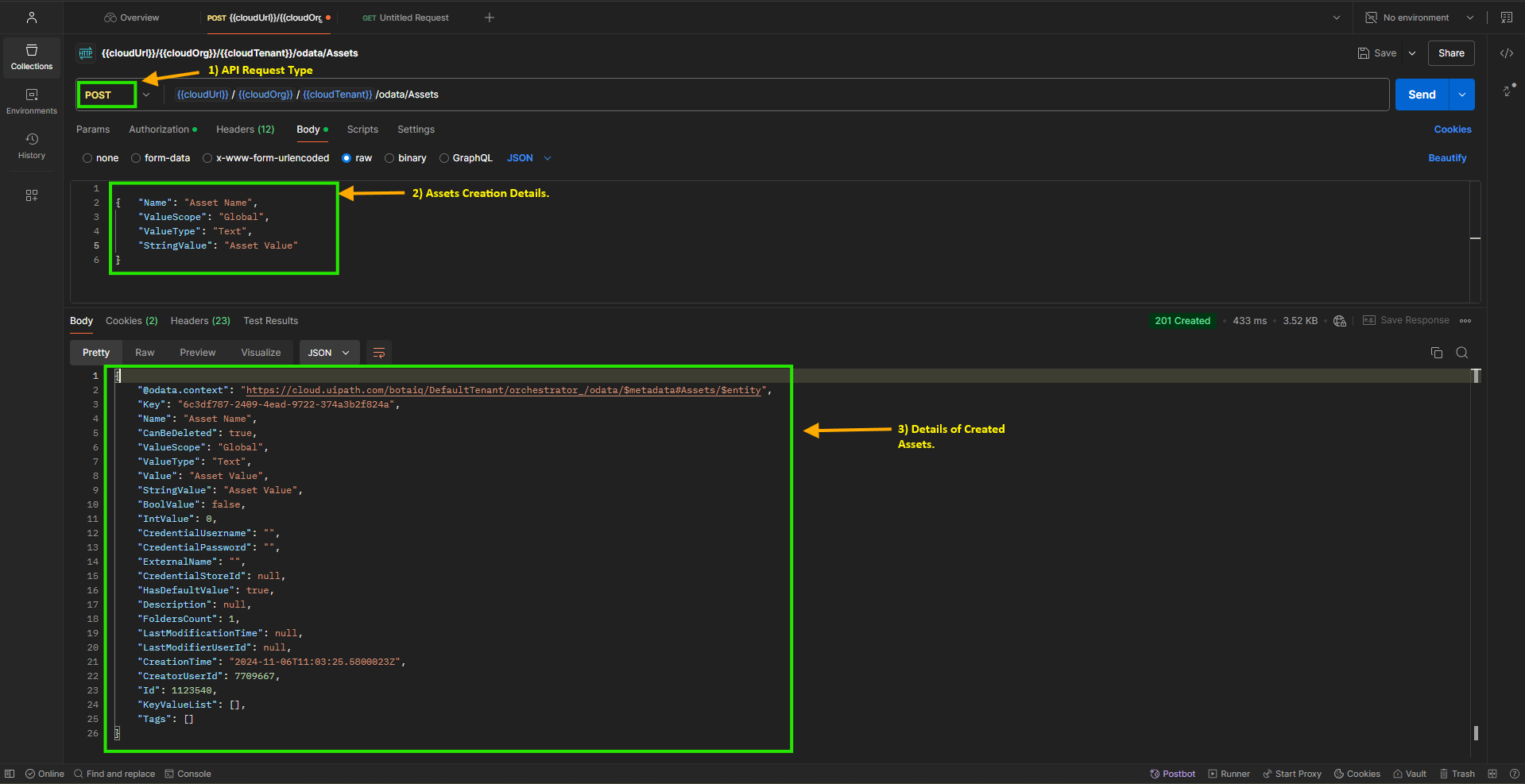The height and width of the screenshot is (784, 1525).
Task: Expand the Save options arrow
Action: click(1412, 53)
